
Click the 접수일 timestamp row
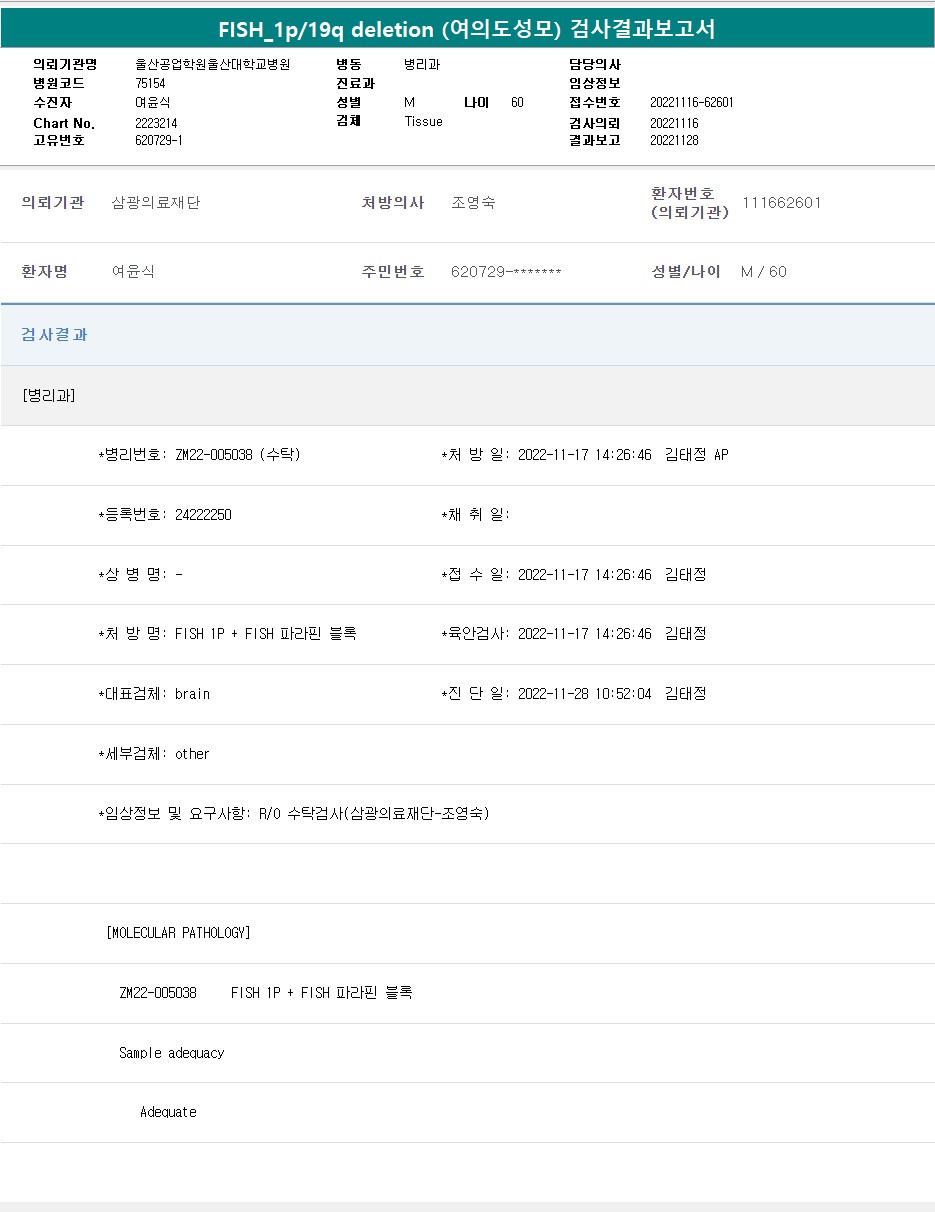tap(574, 575)
